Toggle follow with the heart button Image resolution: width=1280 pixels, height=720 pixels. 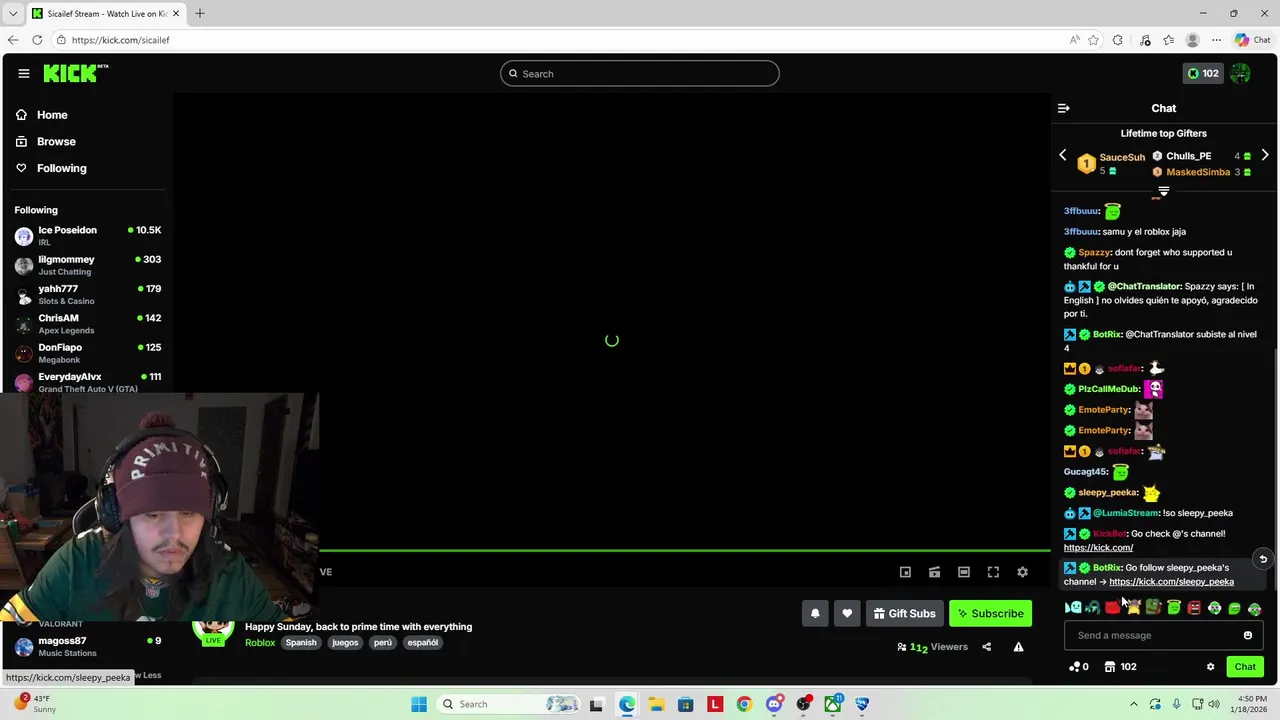click(x=847, y=614)
